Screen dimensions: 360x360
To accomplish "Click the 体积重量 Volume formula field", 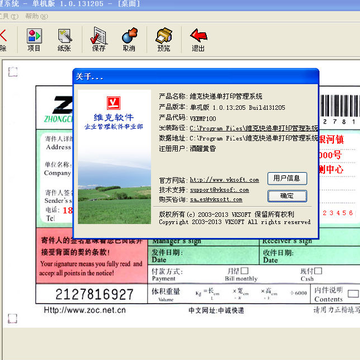I will click(x=229, y=294).
